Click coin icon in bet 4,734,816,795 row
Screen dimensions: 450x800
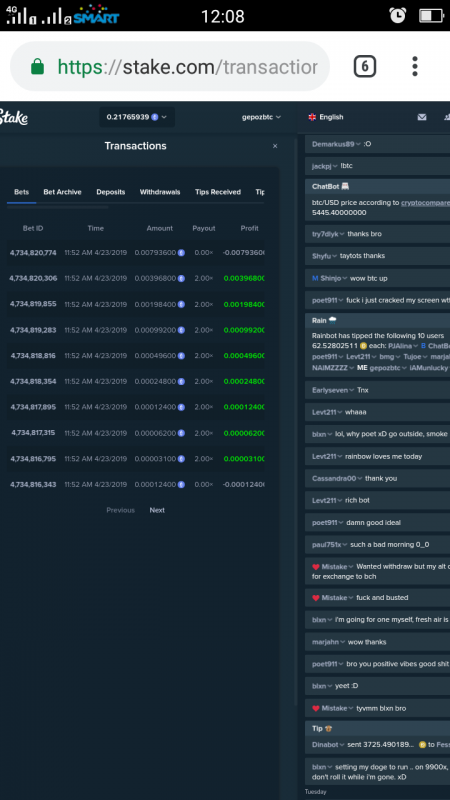point(181,459)
